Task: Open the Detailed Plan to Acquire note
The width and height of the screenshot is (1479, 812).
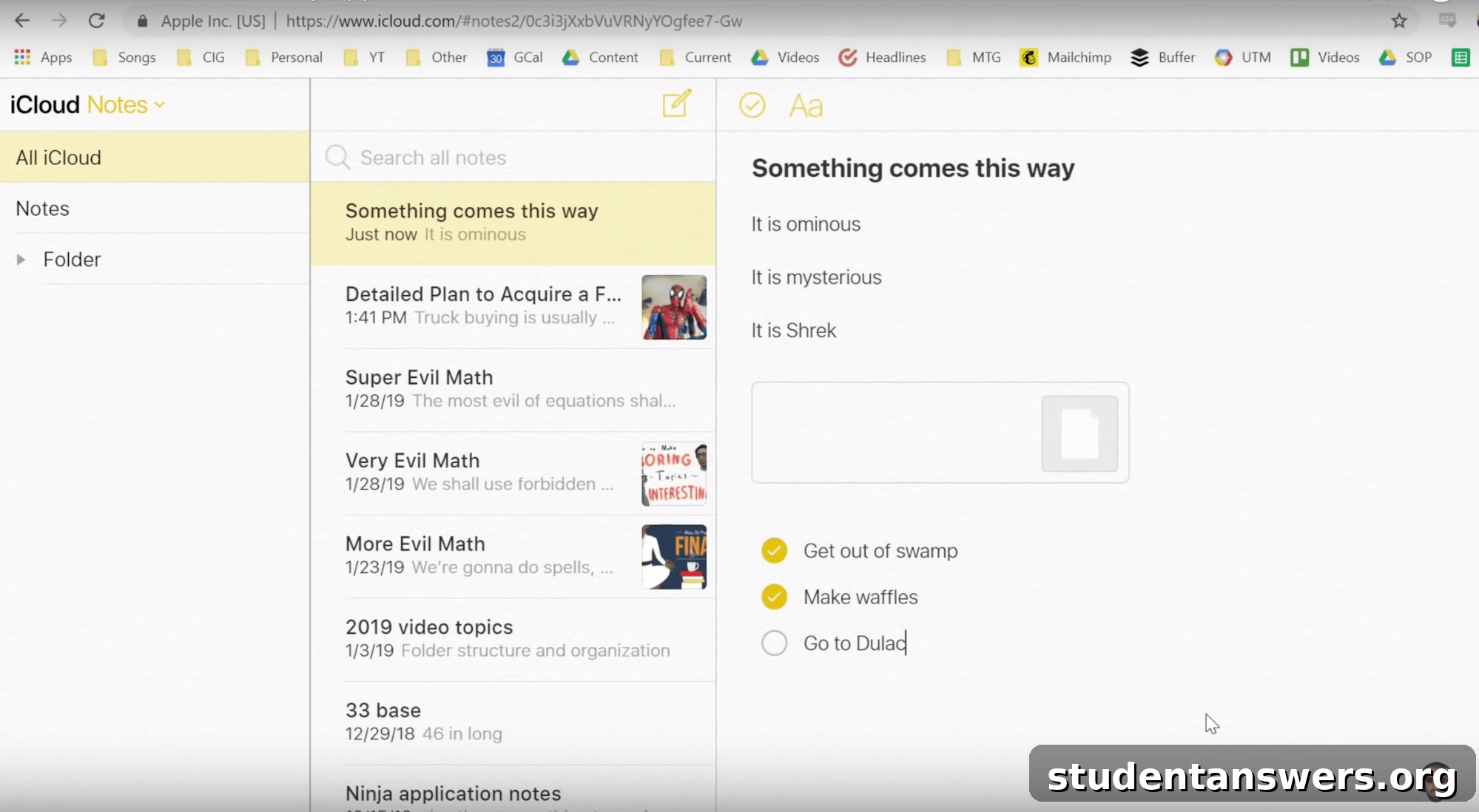Action: coord(513,306)
